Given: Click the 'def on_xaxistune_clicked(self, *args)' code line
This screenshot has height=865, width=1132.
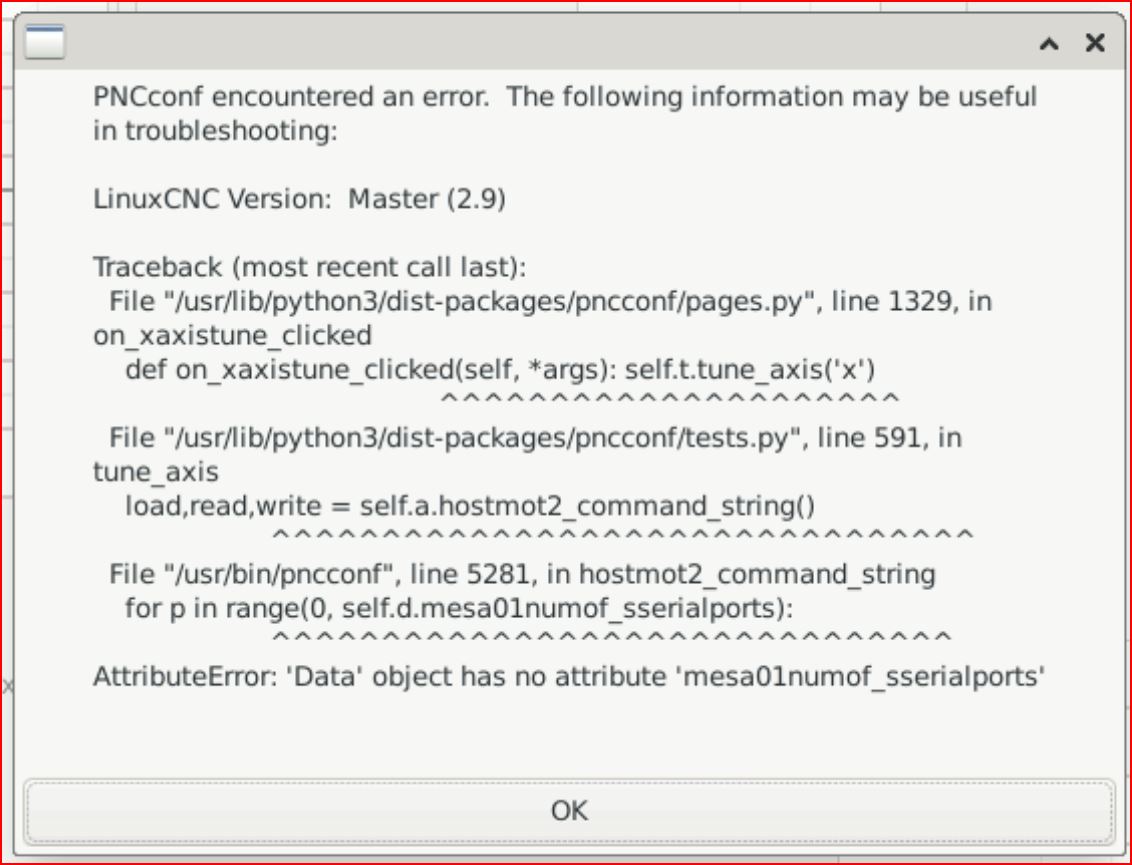Looking at the screenshot, I should (500, 369).
